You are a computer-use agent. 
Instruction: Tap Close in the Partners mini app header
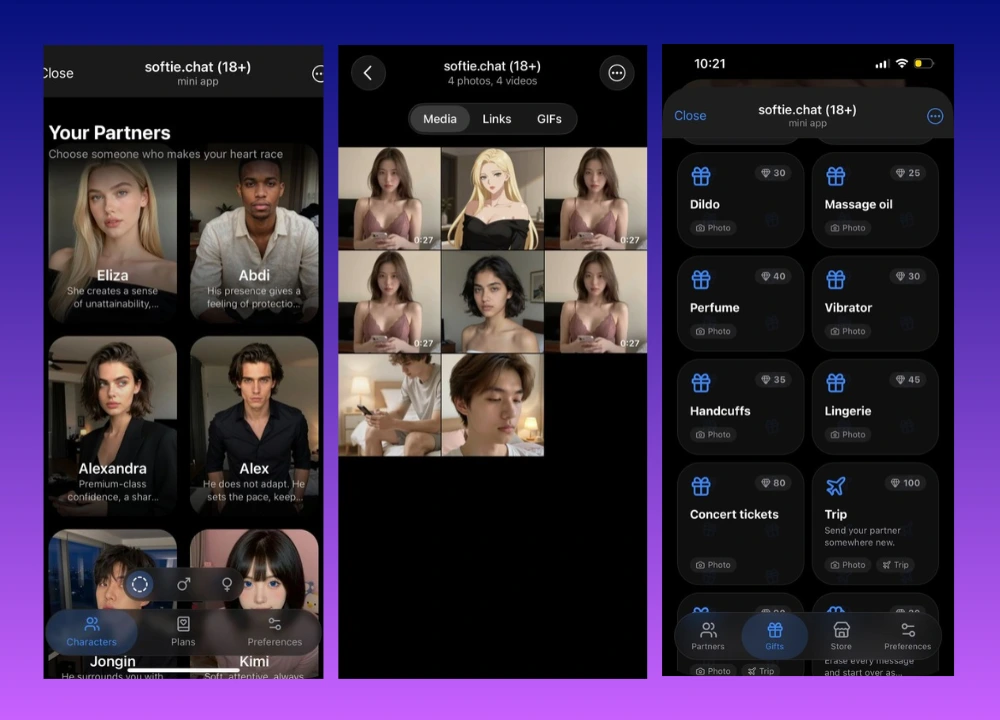pyautogui.click(x=58, y=73)
